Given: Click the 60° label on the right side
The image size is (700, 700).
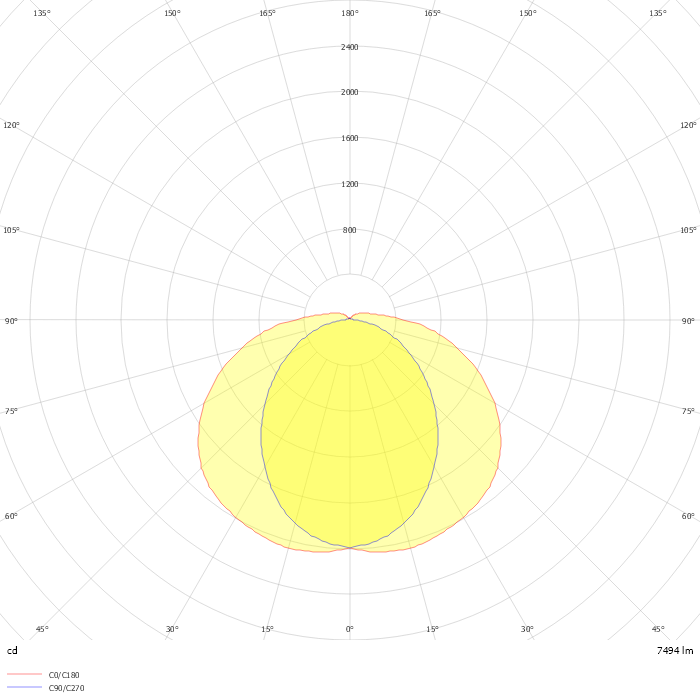Looking at the screenshot, I should click(x=688, y=516).
